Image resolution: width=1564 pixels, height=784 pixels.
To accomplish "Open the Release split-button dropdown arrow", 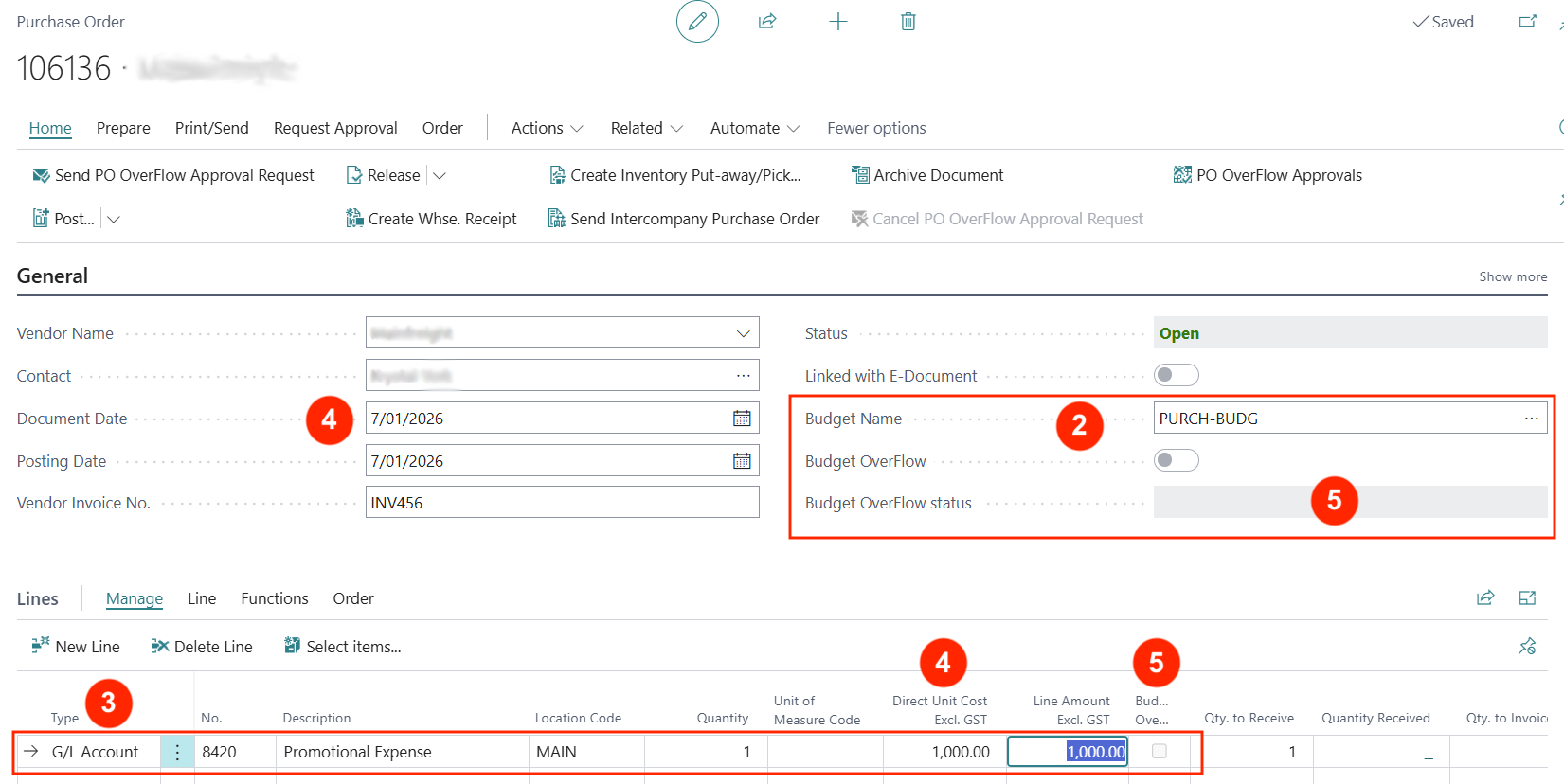I will 440,176.
